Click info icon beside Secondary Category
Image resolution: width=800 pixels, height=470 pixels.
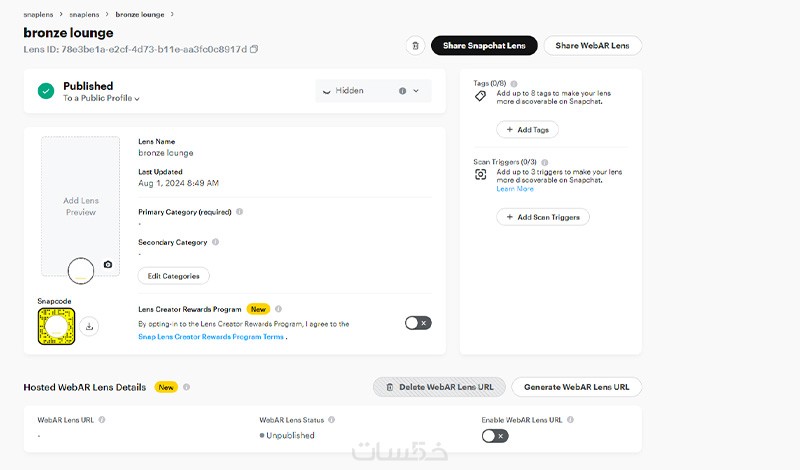point(215,242)
